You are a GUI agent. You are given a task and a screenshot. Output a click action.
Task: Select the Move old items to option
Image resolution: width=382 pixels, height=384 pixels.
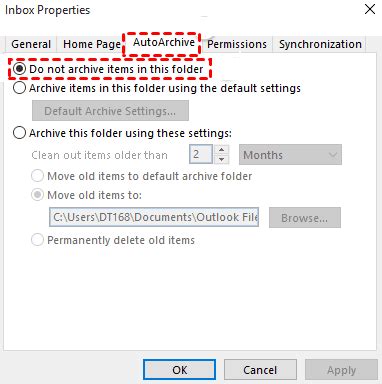pos(86,195)
